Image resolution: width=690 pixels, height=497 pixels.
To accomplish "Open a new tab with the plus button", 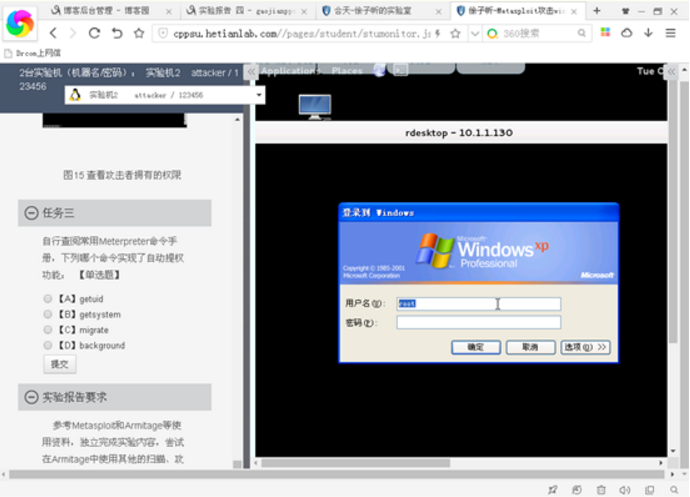I will click(x=597, y=11).
